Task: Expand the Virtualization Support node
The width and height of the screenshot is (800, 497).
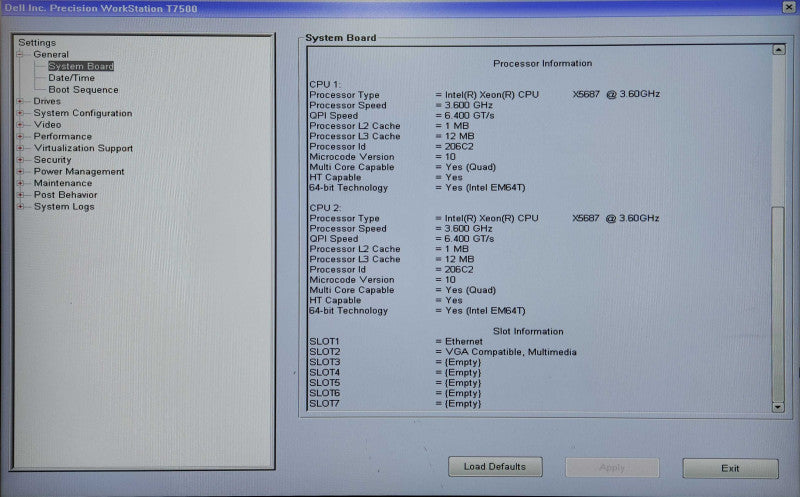Action: coord(20,148)
